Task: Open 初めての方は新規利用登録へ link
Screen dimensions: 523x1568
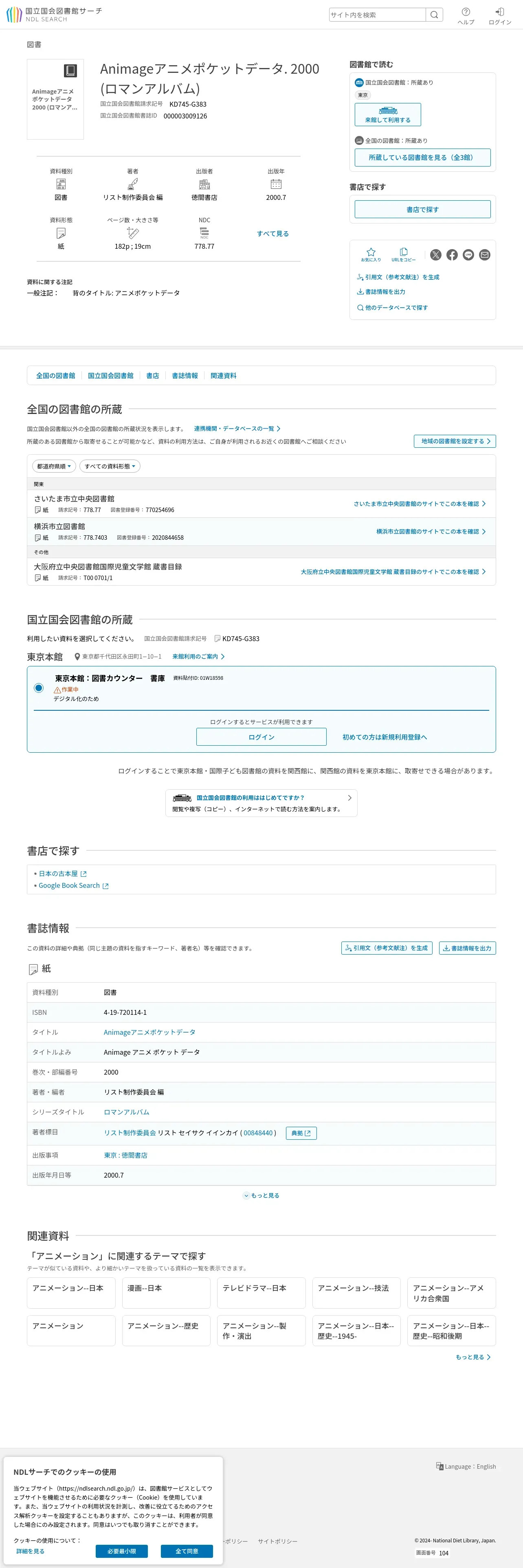Action: pos(385,737)
